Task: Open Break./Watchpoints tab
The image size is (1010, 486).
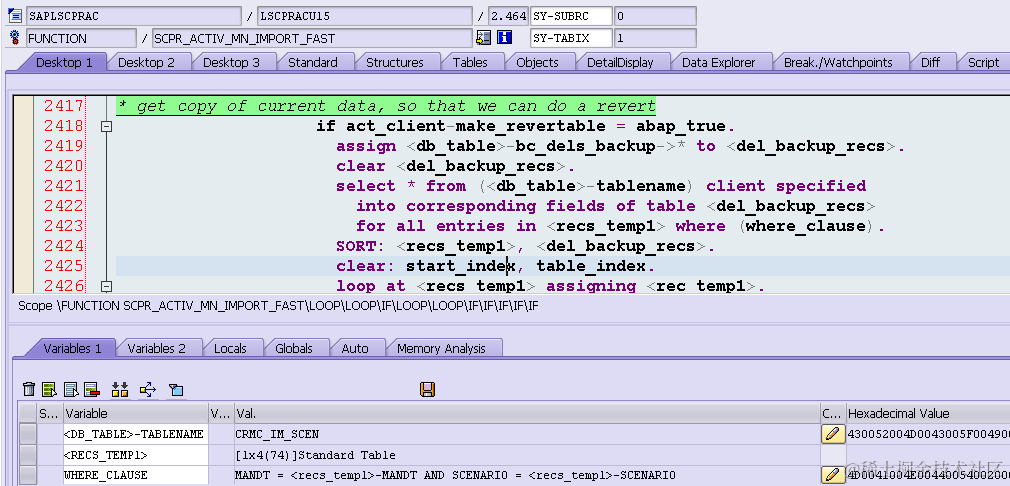Action: click(838, 62)
